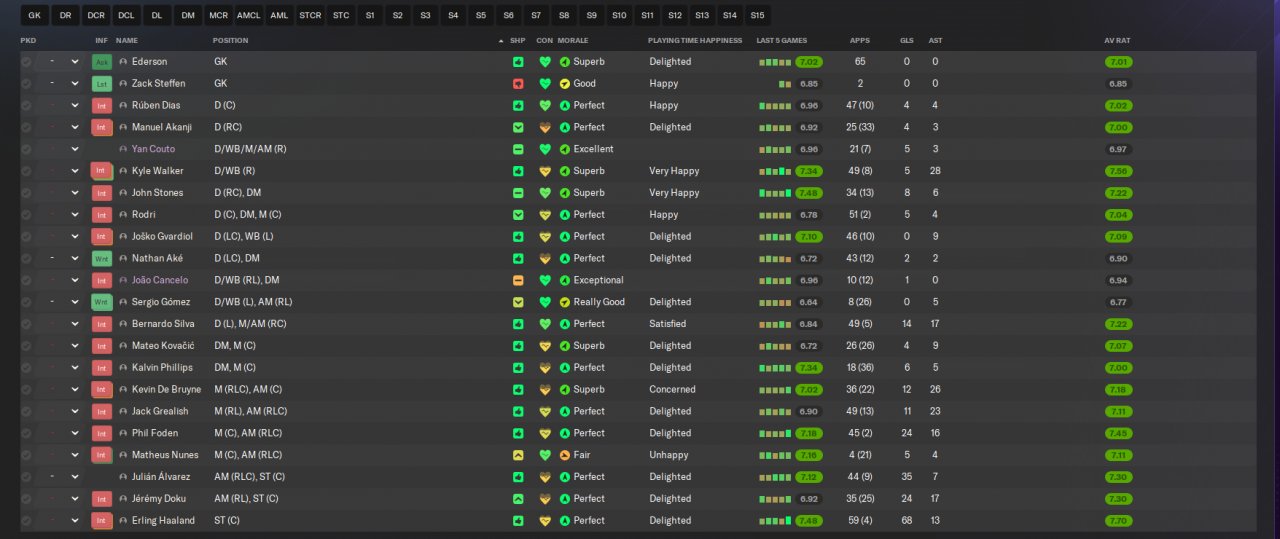Open Kalvin Phillips's player profile
1280x539 pixels.
[x=162, y=368]
